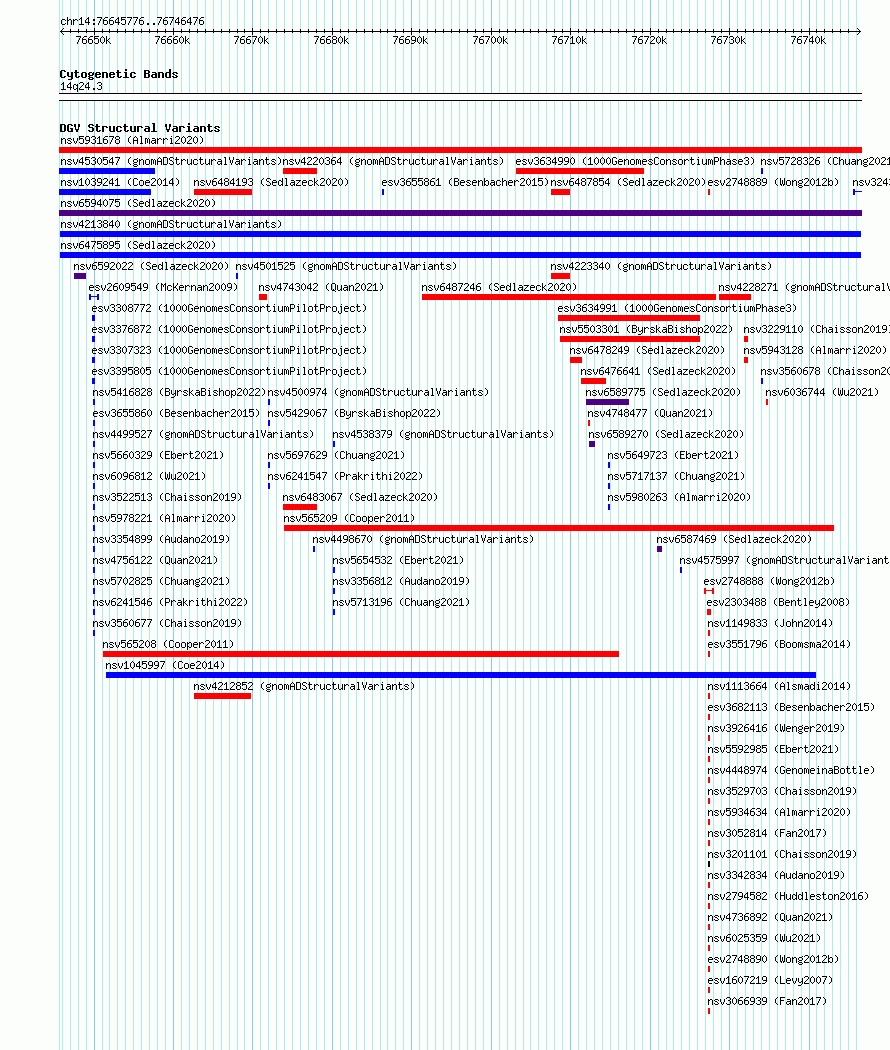Click the 76700k ruler position label
The height and width of the screenshot is (1050, 890).
point(490,40)
